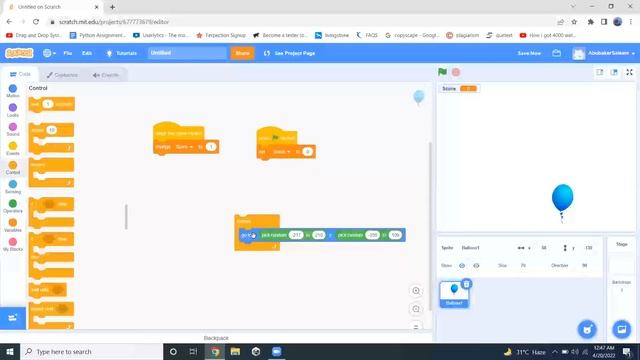Stop the project with red stop icon
640x360 pixels.
point(456,72)
